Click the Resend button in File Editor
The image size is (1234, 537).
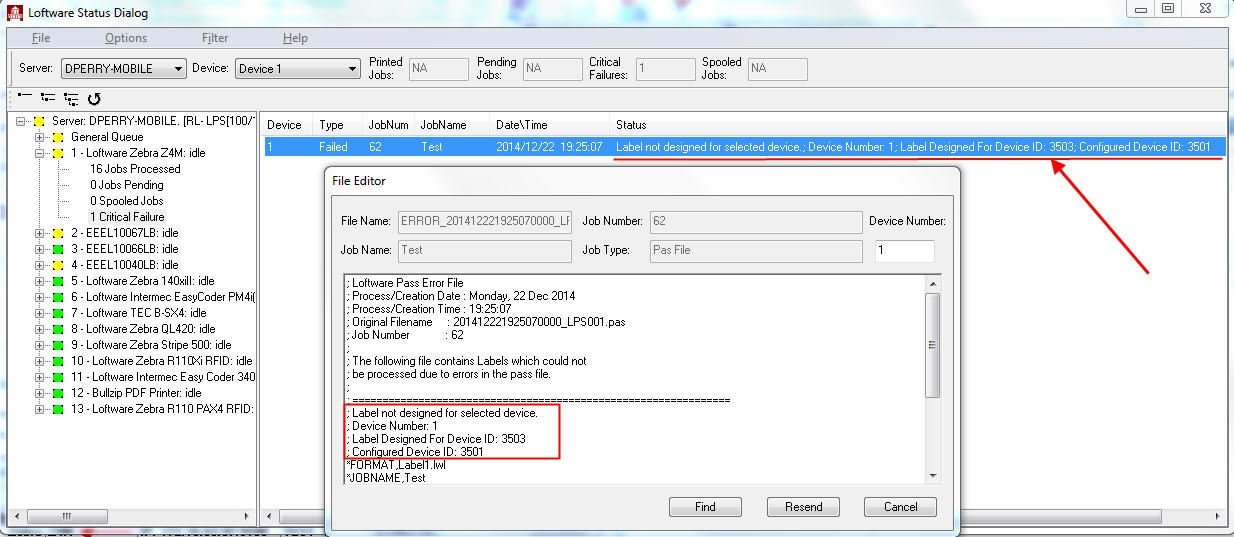[803, 507]
